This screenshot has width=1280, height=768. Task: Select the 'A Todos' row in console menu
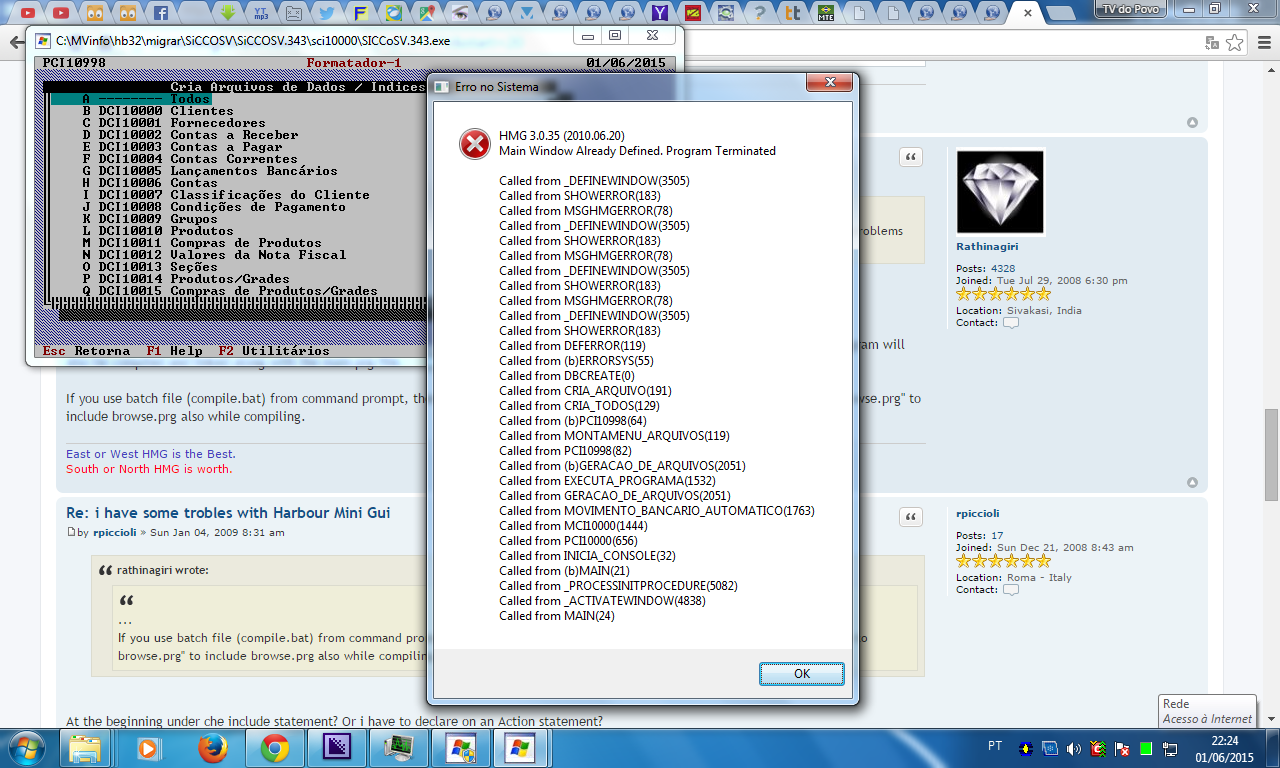131,99
